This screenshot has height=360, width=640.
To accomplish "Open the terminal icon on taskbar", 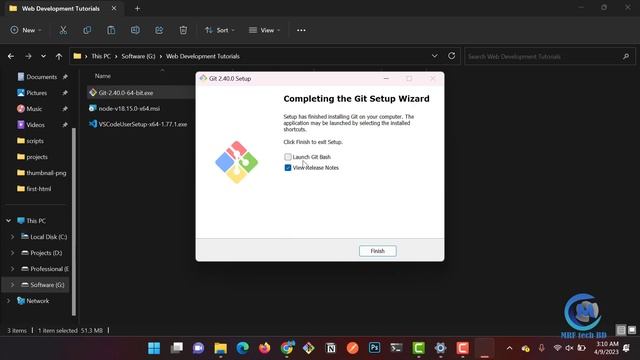I will click(396, 348).
